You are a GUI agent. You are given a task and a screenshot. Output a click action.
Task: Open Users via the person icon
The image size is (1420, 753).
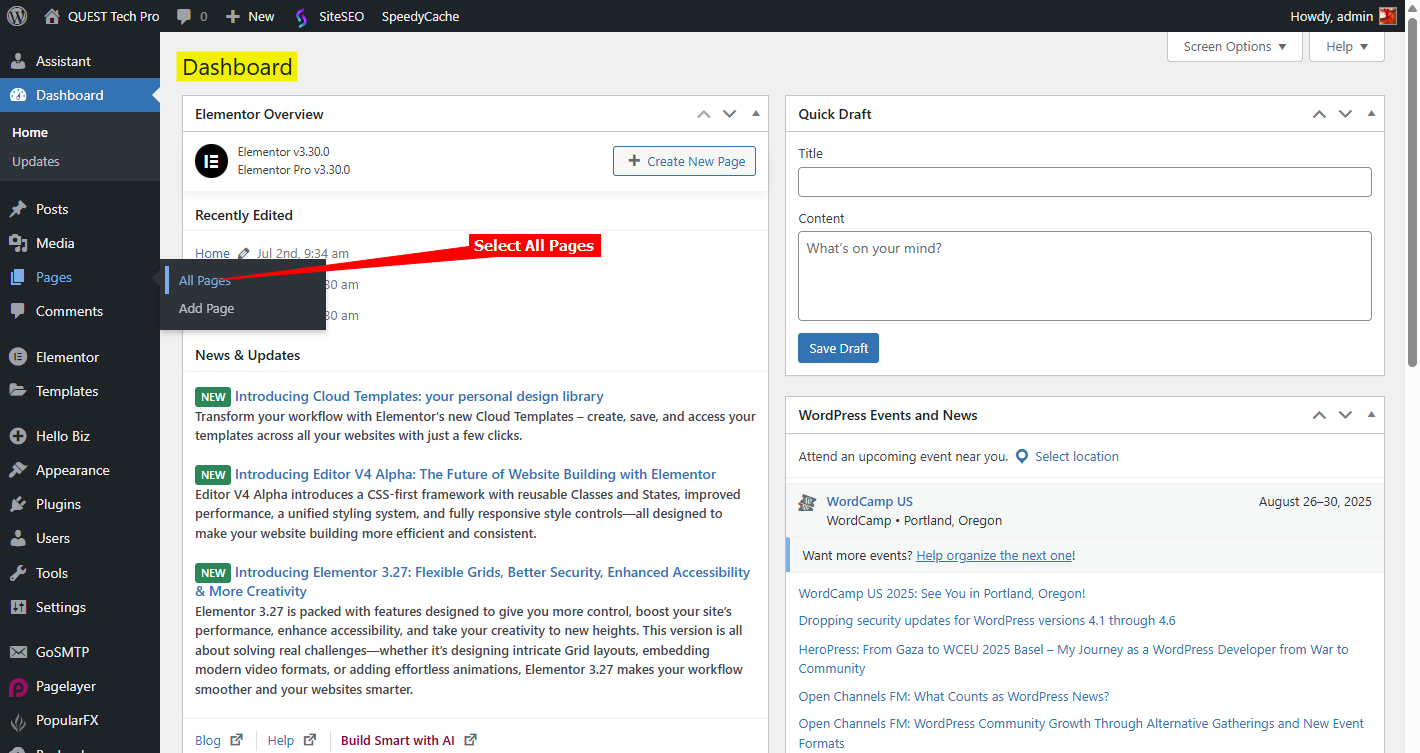pyautogui.click(x=17, y=538)
